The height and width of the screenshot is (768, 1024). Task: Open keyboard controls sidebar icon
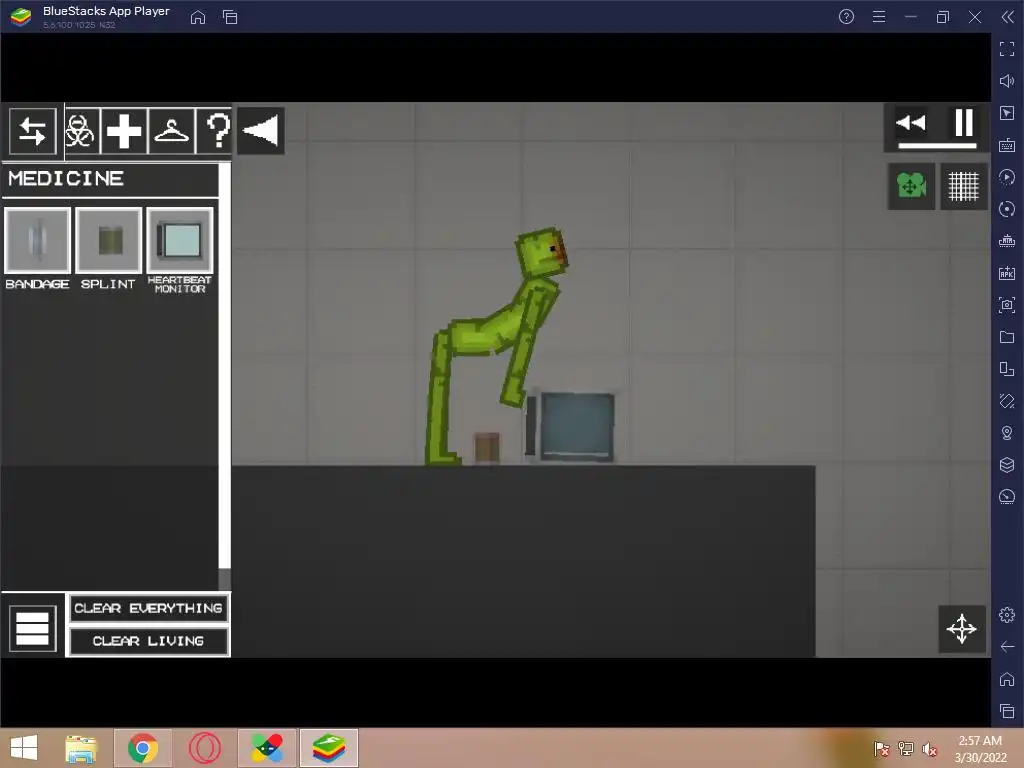tap(1007, 145)
